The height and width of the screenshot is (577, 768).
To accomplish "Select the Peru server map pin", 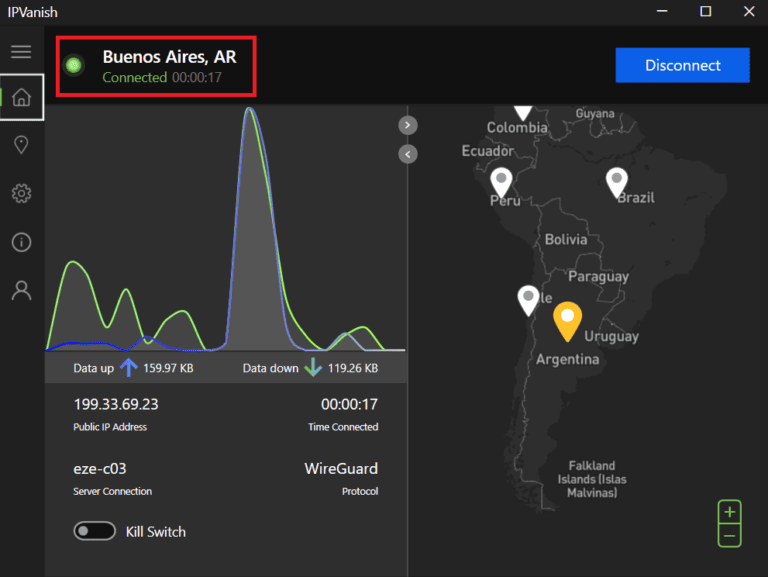I will click(502, 181).
